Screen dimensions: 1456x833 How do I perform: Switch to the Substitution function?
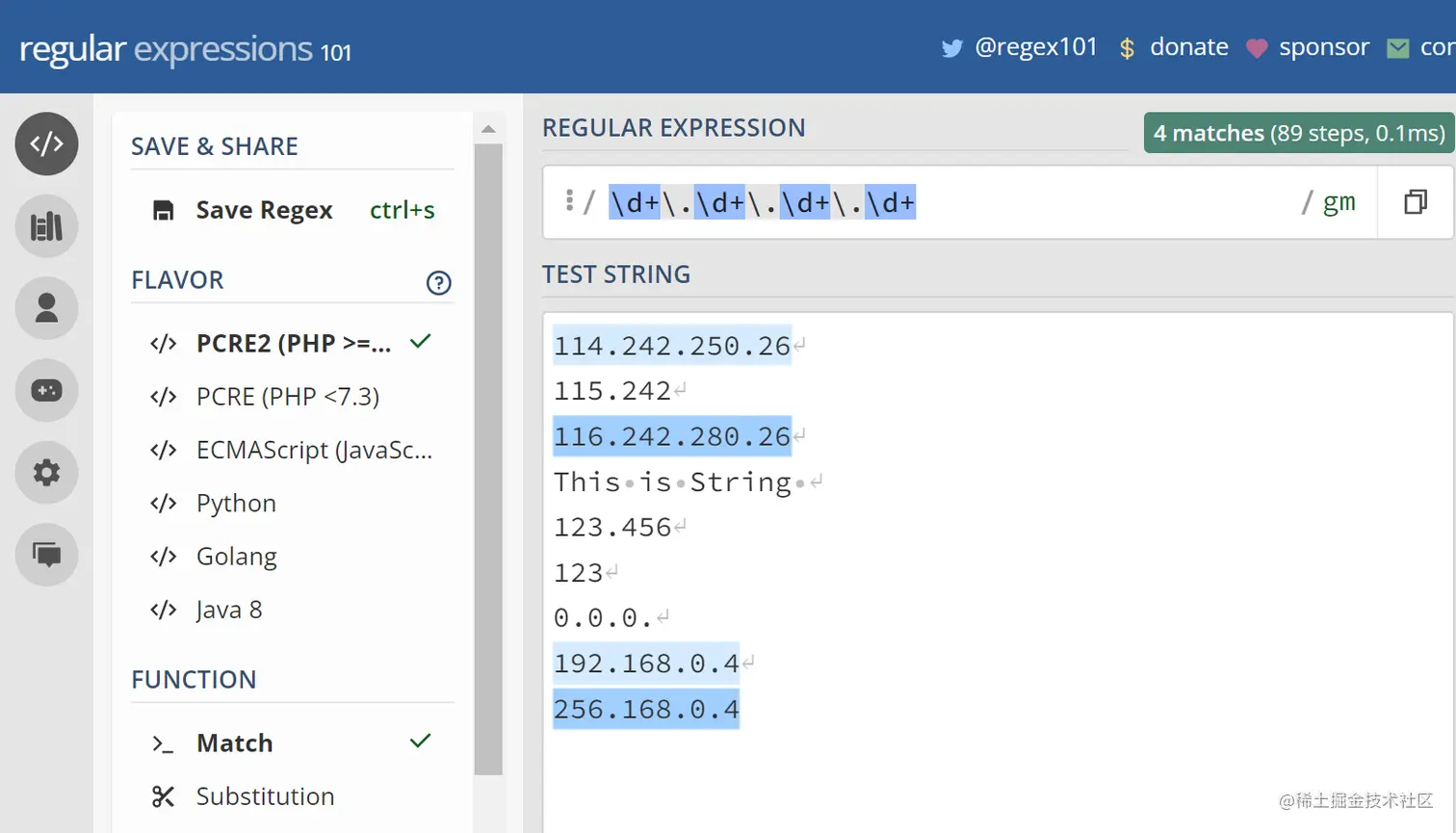(265, 796)
